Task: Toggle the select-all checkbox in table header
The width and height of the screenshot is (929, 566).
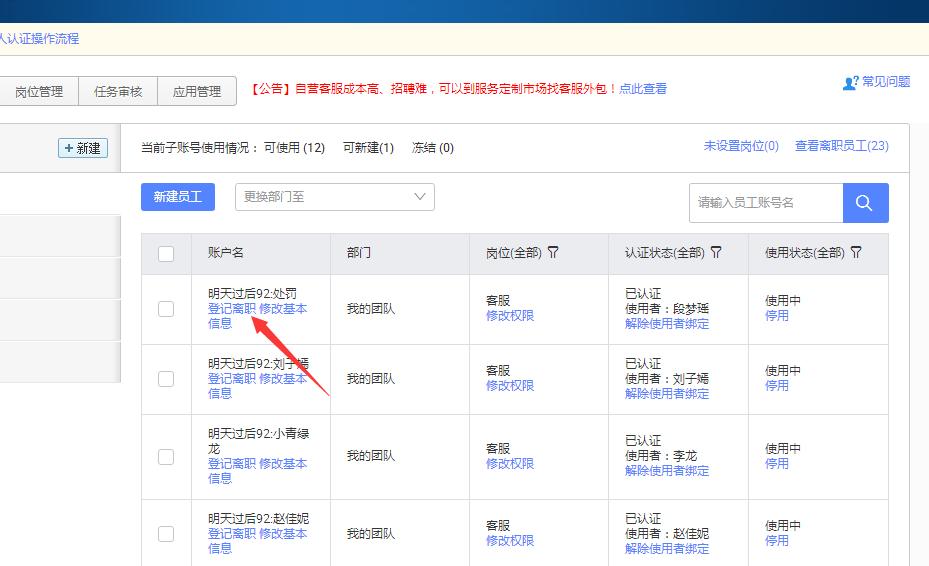Action: pyautogui.click(x=166, y=254)
